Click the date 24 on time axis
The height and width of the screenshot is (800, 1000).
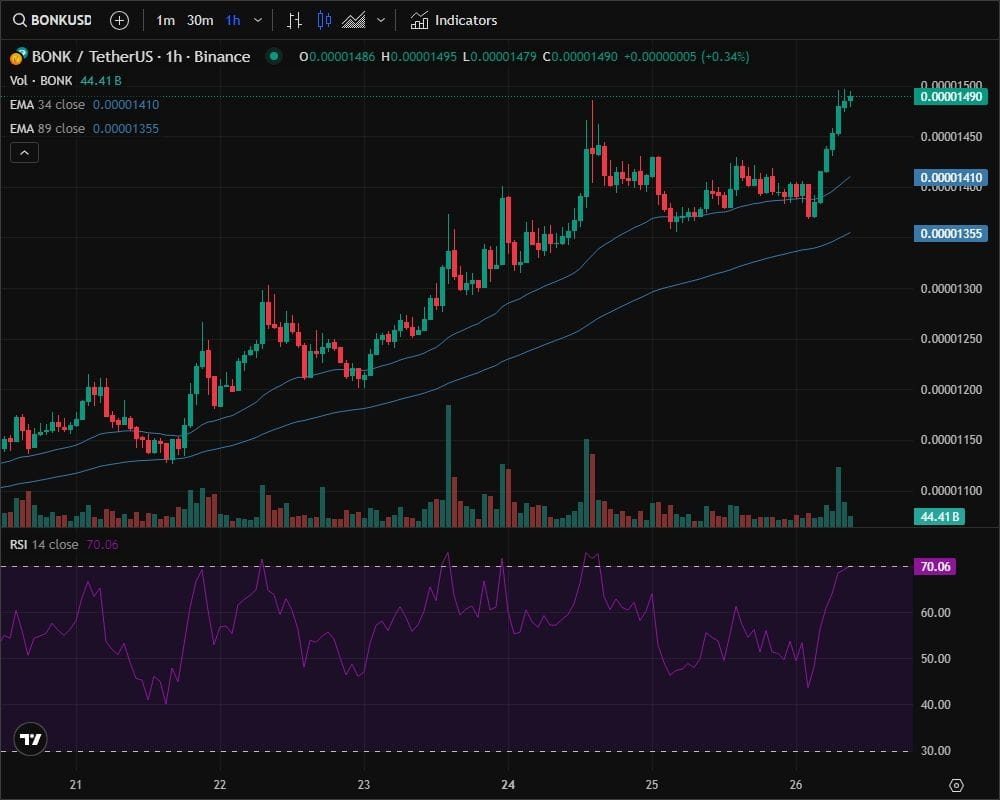508,785
